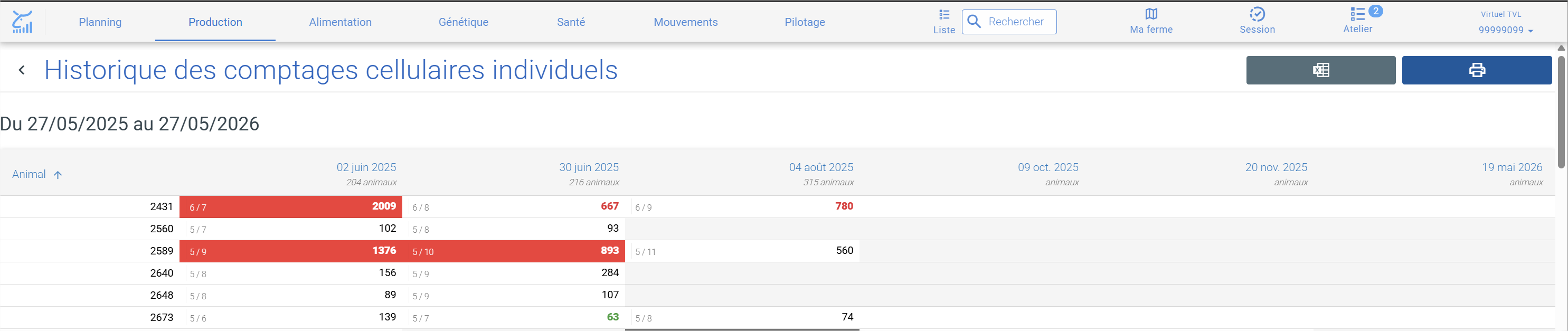Open the 20 nov. 2025 column header
1568x331 pixels.
(x=1276, y=167)
